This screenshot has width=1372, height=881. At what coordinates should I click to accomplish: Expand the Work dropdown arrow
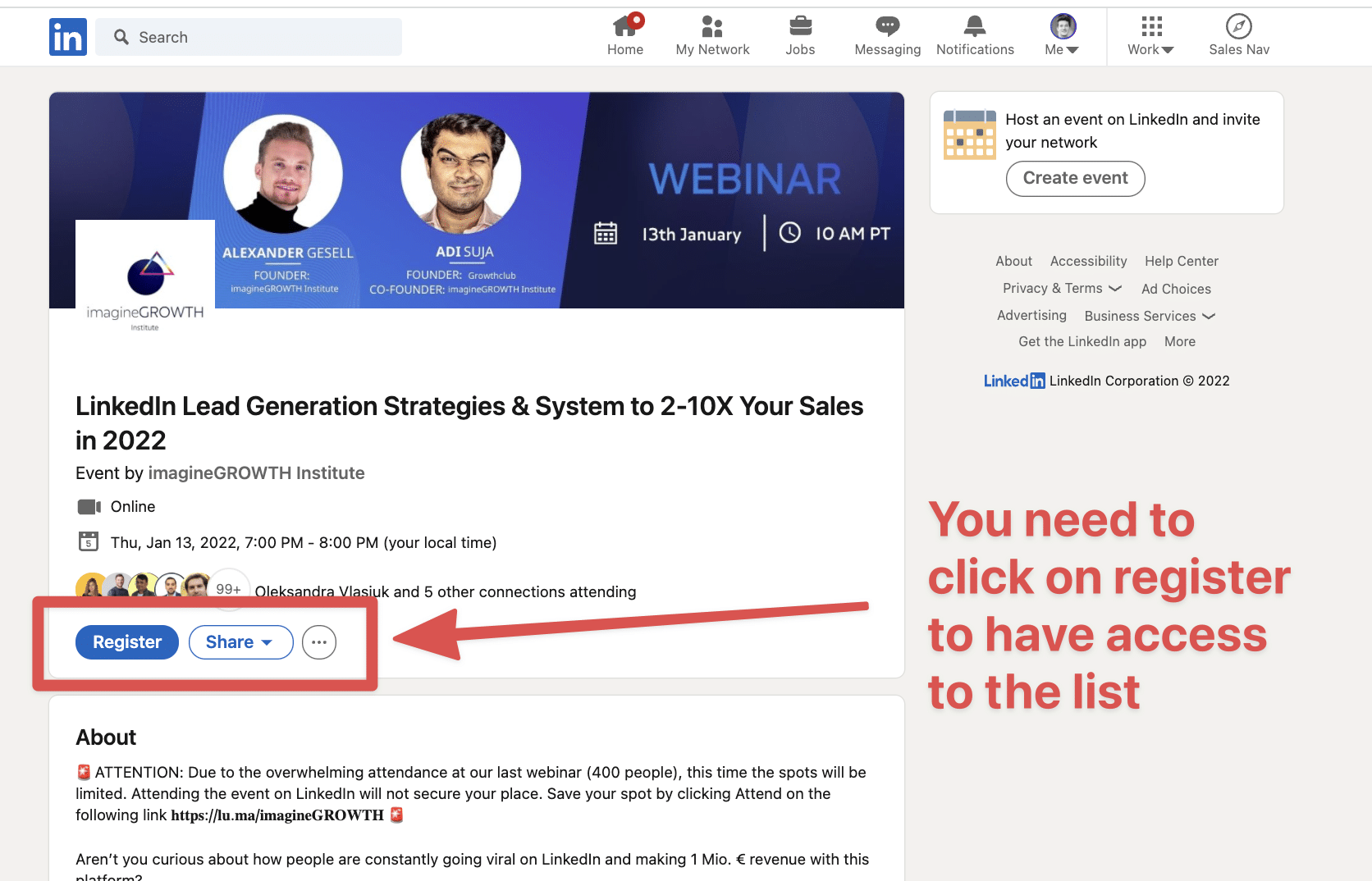click(x=1168, y=50)
